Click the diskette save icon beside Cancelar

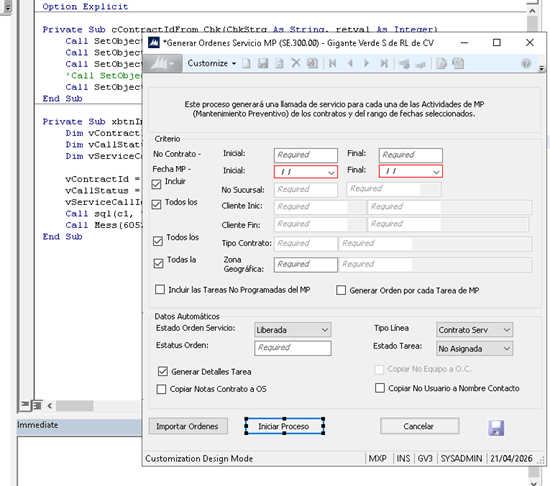496,428
